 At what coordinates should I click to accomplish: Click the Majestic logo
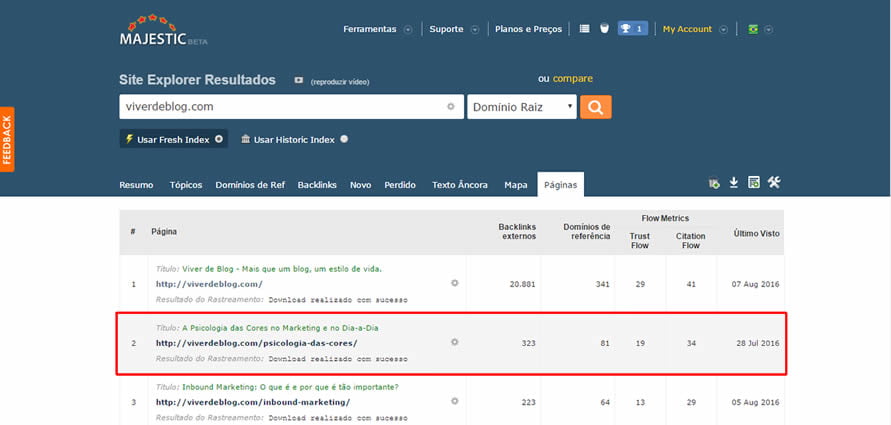click(x=163, y=30)
